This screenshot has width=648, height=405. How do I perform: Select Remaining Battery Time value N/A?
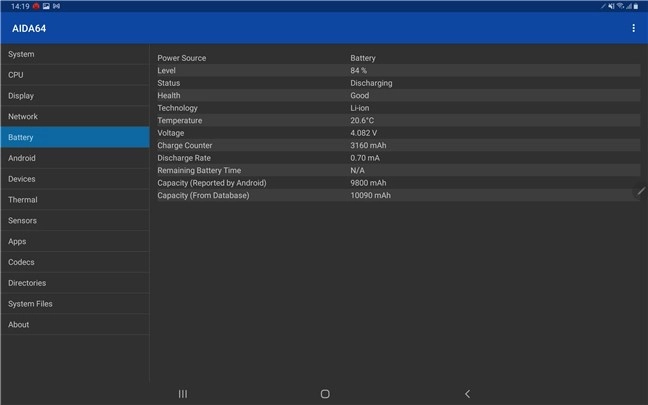tap(357, 170)
